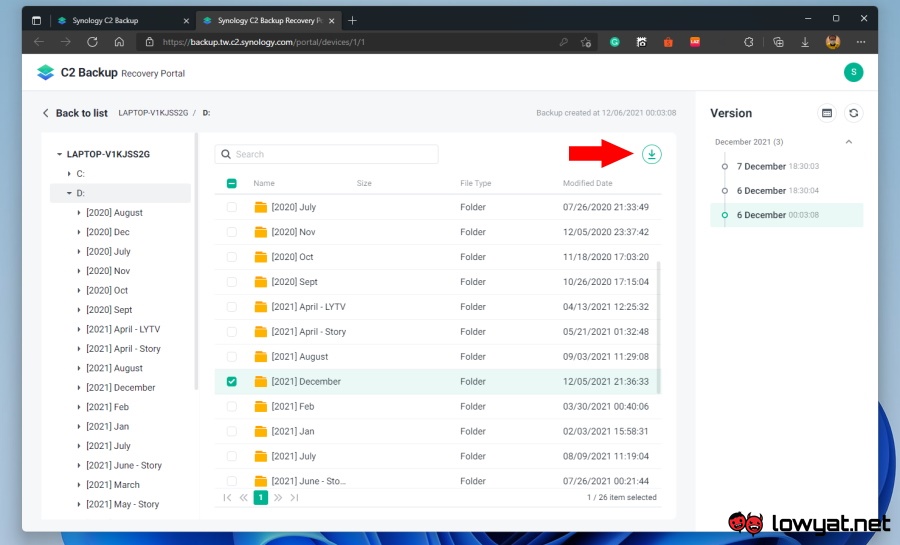900x545 pixels.
Task: Go to next page in pagination
Action: coord(278,497)
